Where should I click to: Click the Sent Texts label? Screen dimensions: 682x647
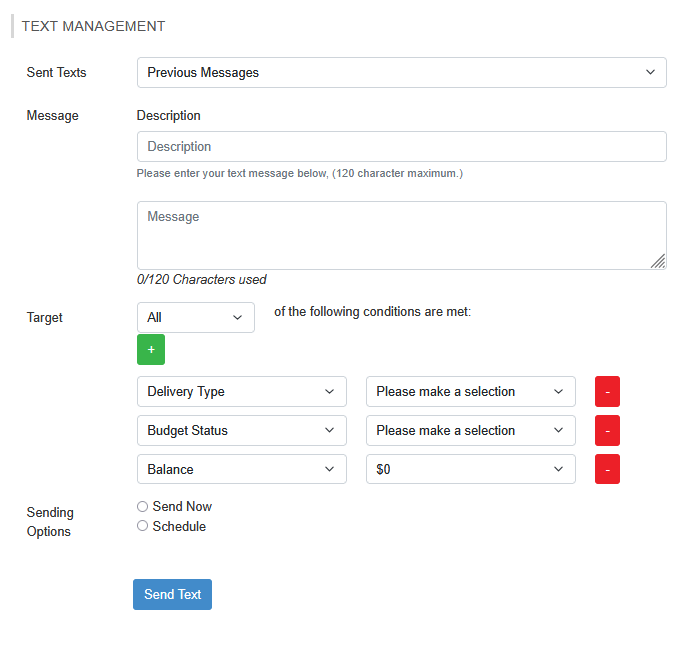pyautogui.click(x=57, y=72)
